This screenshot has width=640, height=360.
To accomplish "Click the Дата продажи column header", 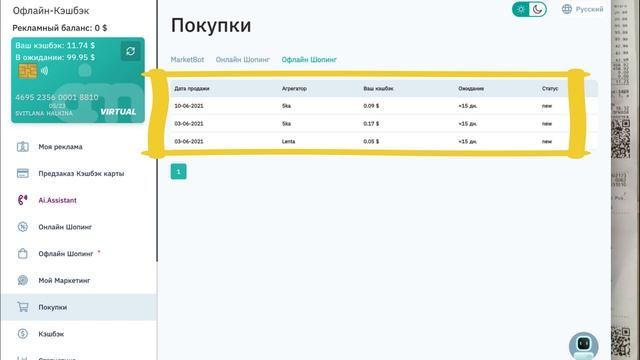I will (192, 89).
